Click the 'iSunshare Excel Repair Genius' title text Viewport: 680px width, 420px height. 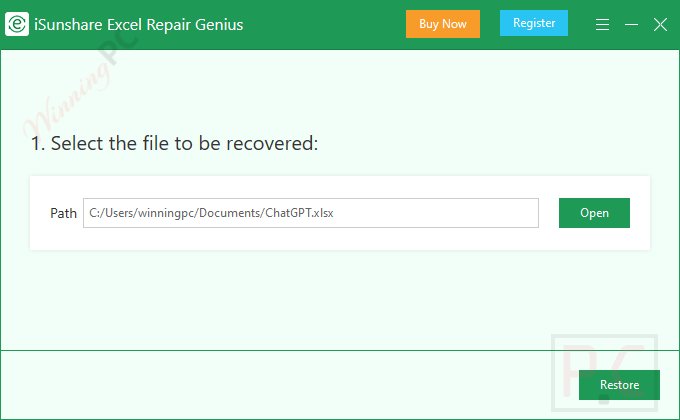(x=139, y=25)
